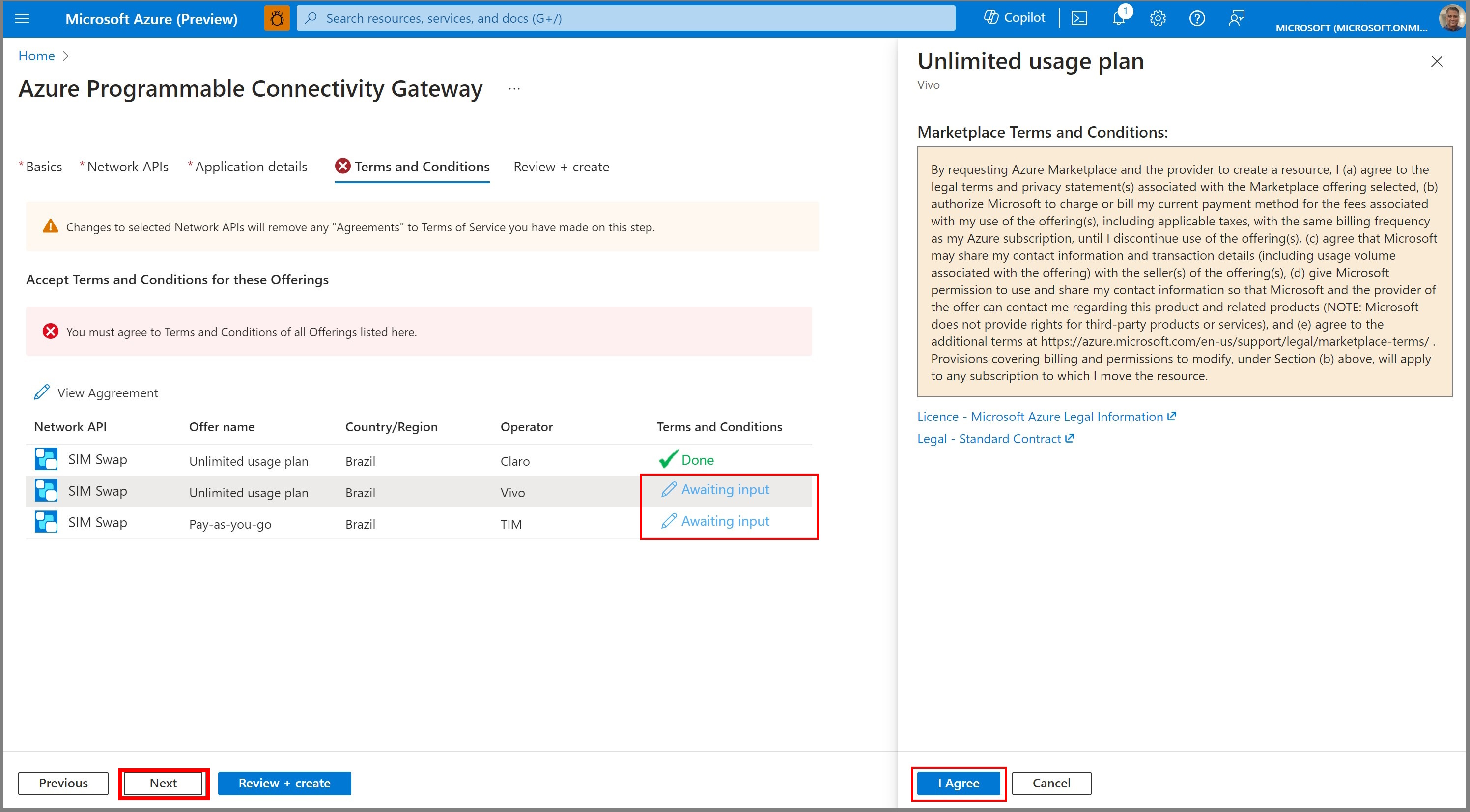Select the Vivo operator cell
This screenshot has height=812, width=1470.
coord(512,492)
